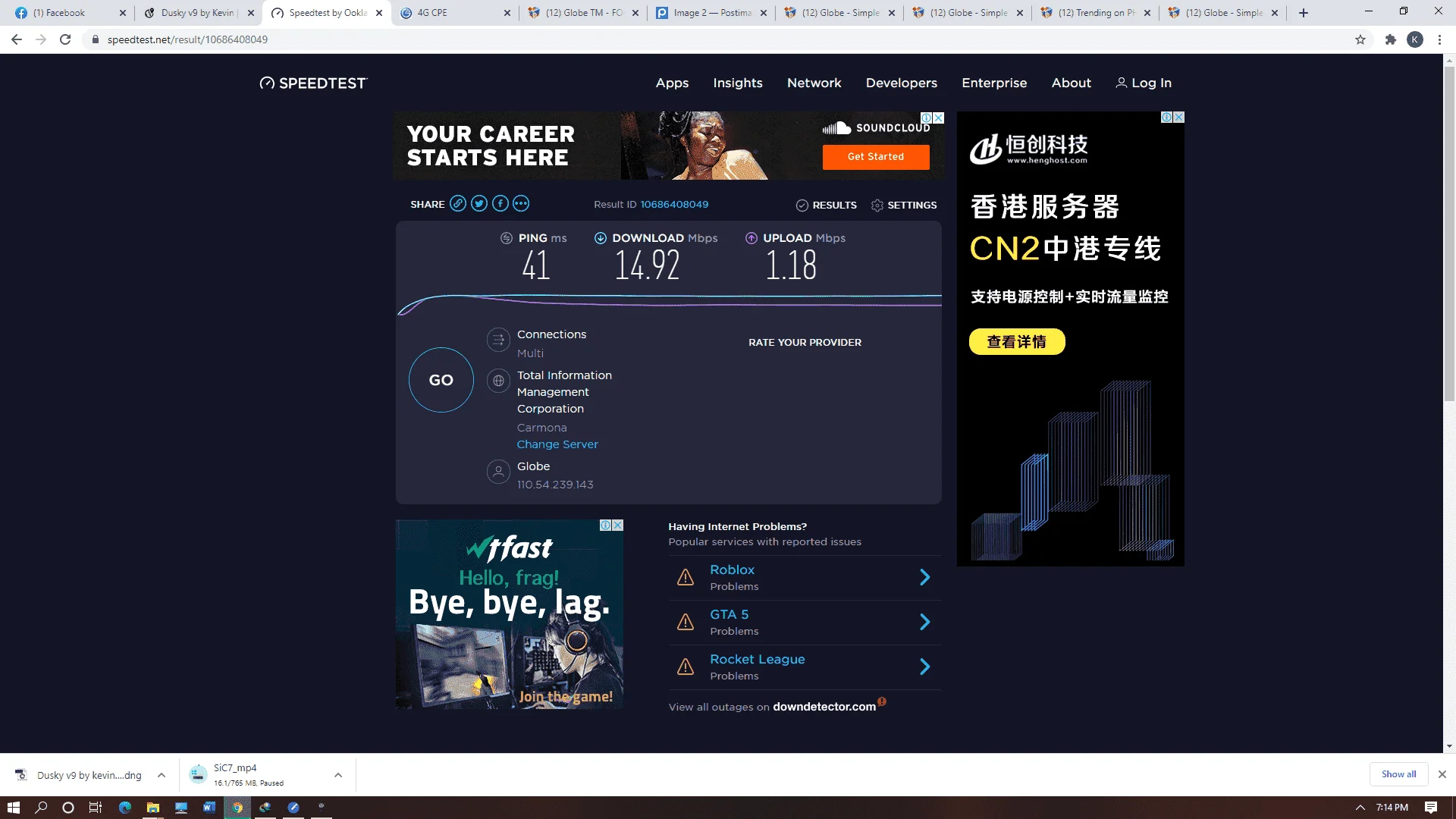Screen dimensions: 1456x819
Task: Open Cortana circle icon
Action: (x=68, y=808)
